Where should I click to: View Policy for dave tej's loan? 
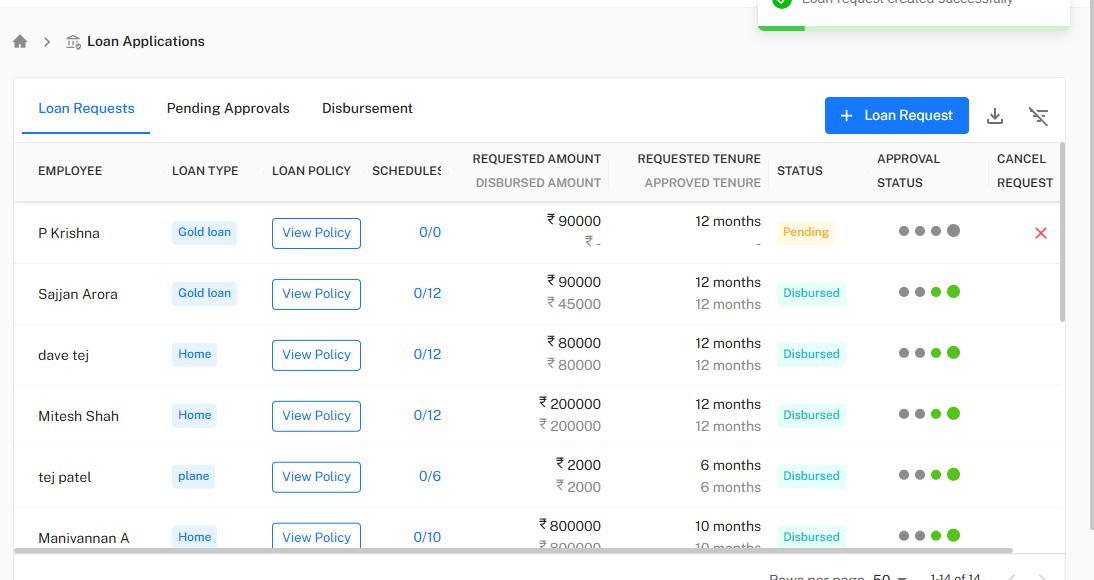coord(316,355)
